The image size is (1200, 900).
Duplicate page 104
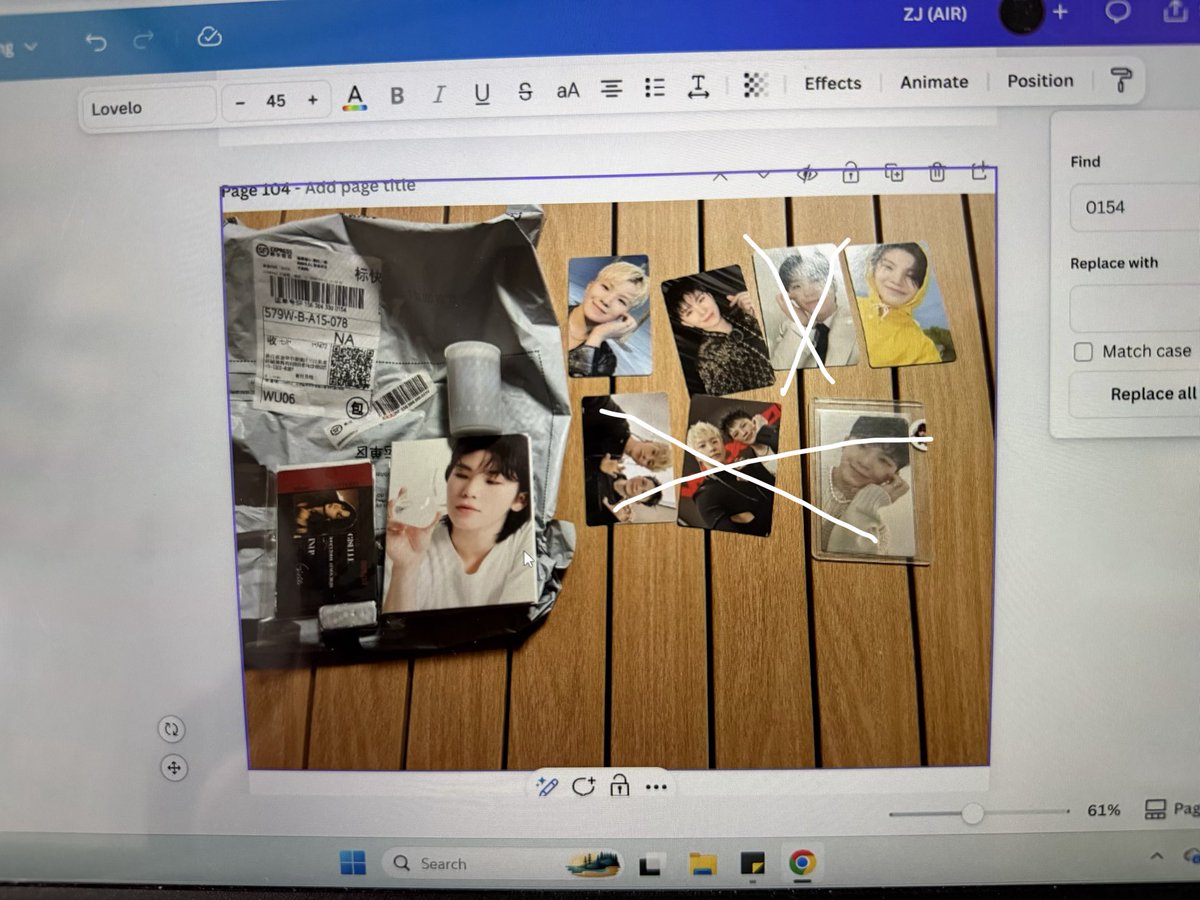click(x=894, y=173)
